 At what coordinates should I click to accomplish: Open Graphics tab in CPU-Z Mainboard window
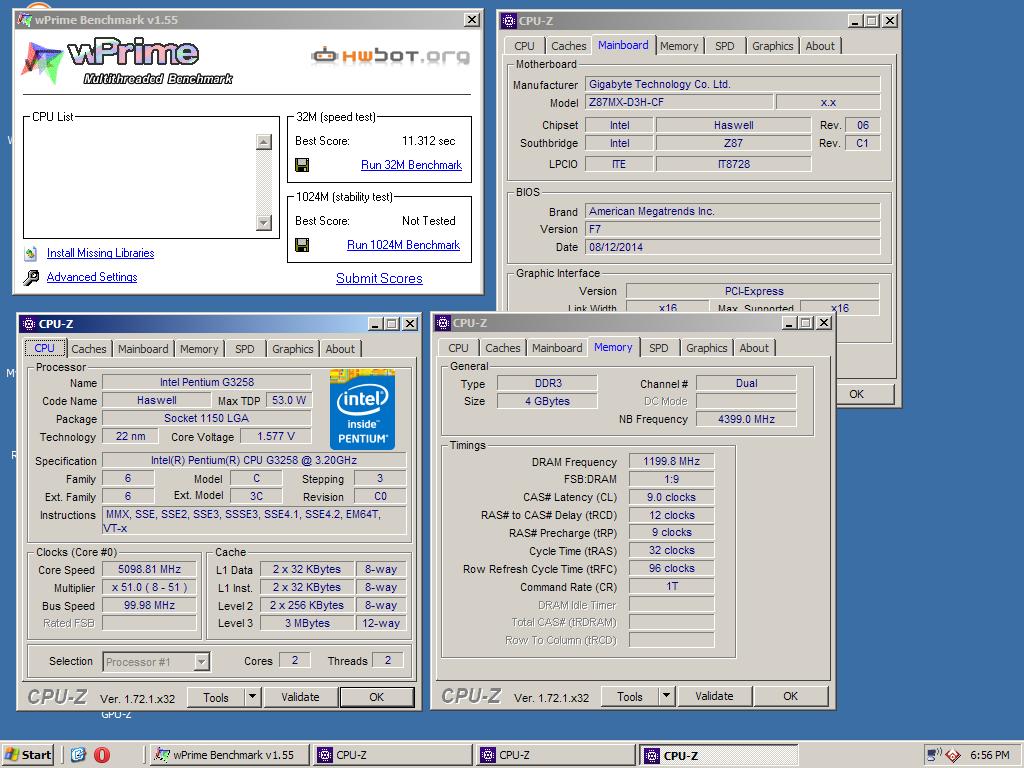(773, 46)
